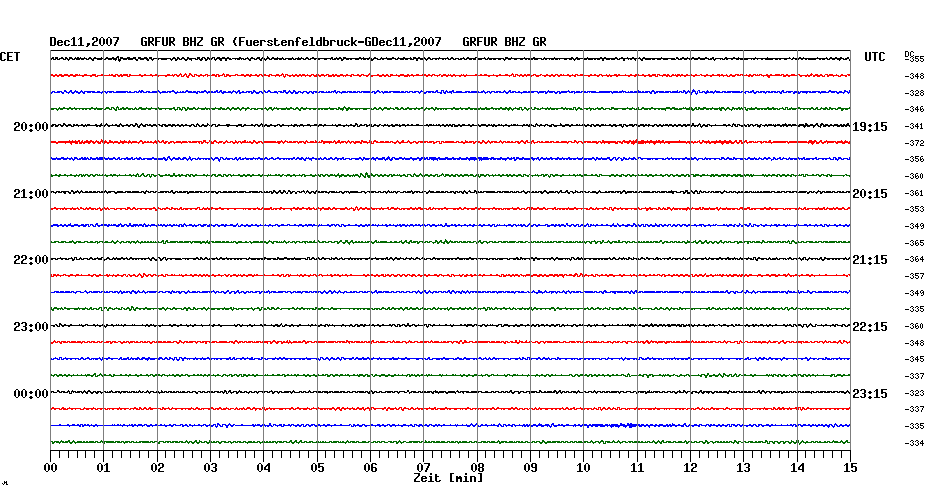Select the 00:00 CET time label

31,394
